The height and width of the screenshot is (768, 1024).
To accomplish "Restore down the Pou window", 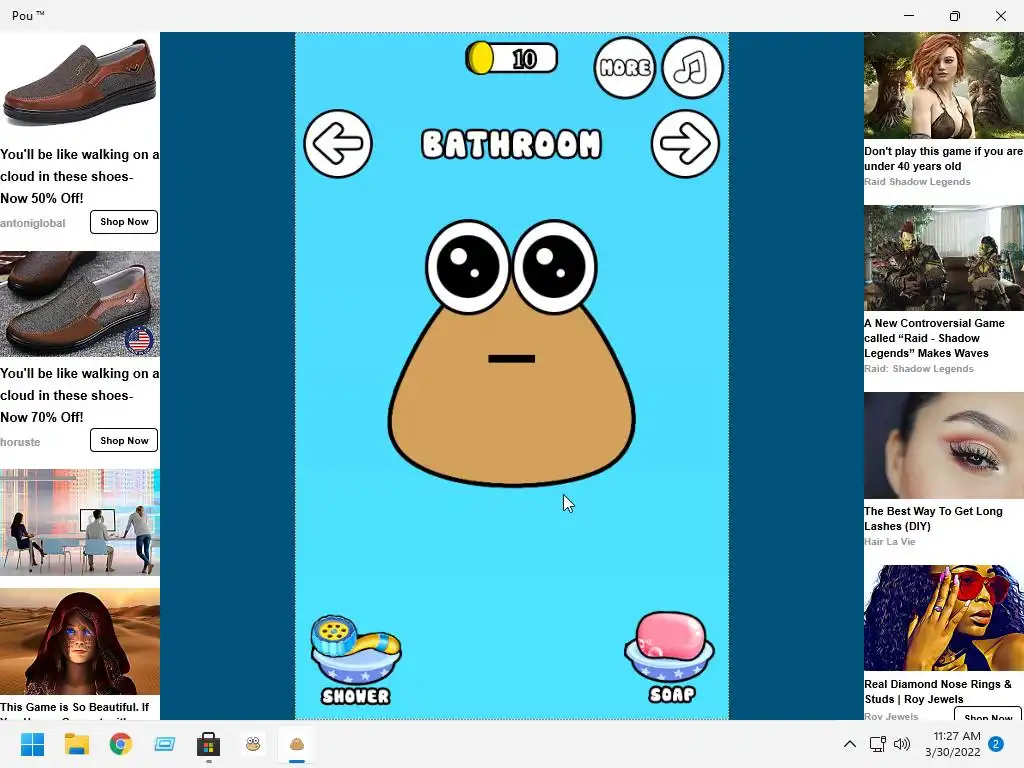I will pyautogui.click(x=955, y=16).
